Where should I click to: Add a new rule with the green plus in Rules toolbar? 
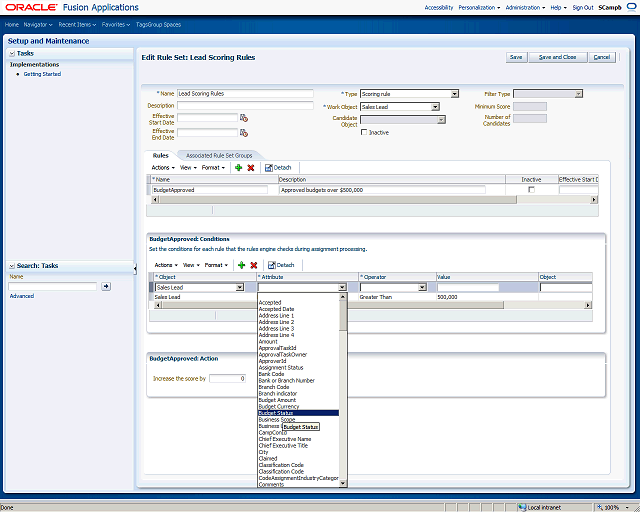(x=238, y=167)
